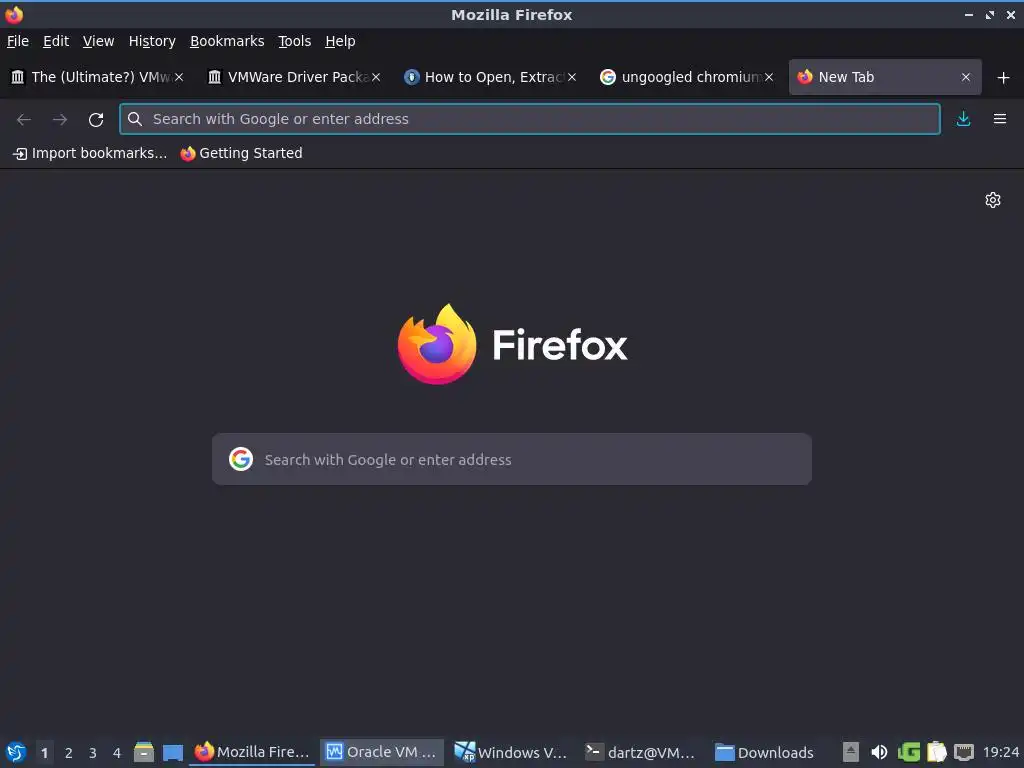The height and width of the screenshot is (768, 1024).
Task: Open the Help menu
Action: coord(340,41)
